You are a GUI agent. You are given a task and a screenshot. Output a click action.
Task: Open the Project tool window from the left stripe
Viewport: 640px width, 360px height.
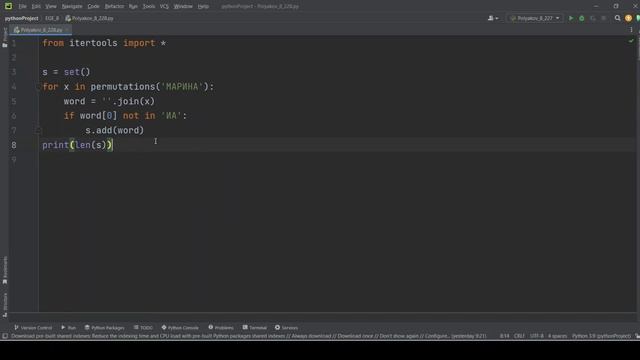(x=4, y=38)
